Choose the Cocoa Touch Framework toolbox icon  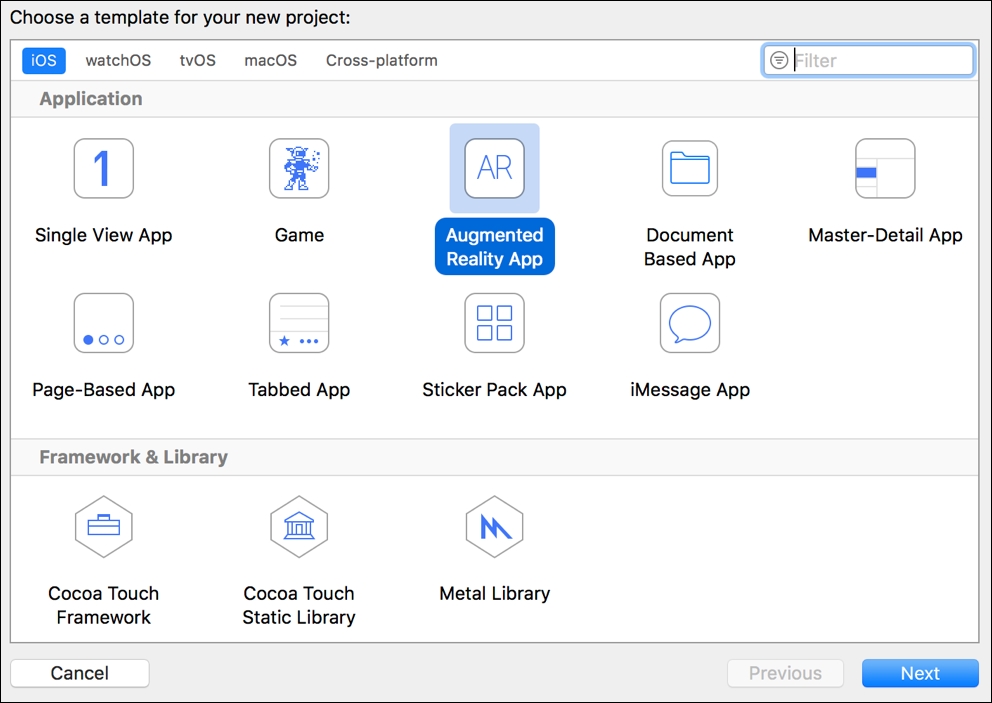coord(104,526)
